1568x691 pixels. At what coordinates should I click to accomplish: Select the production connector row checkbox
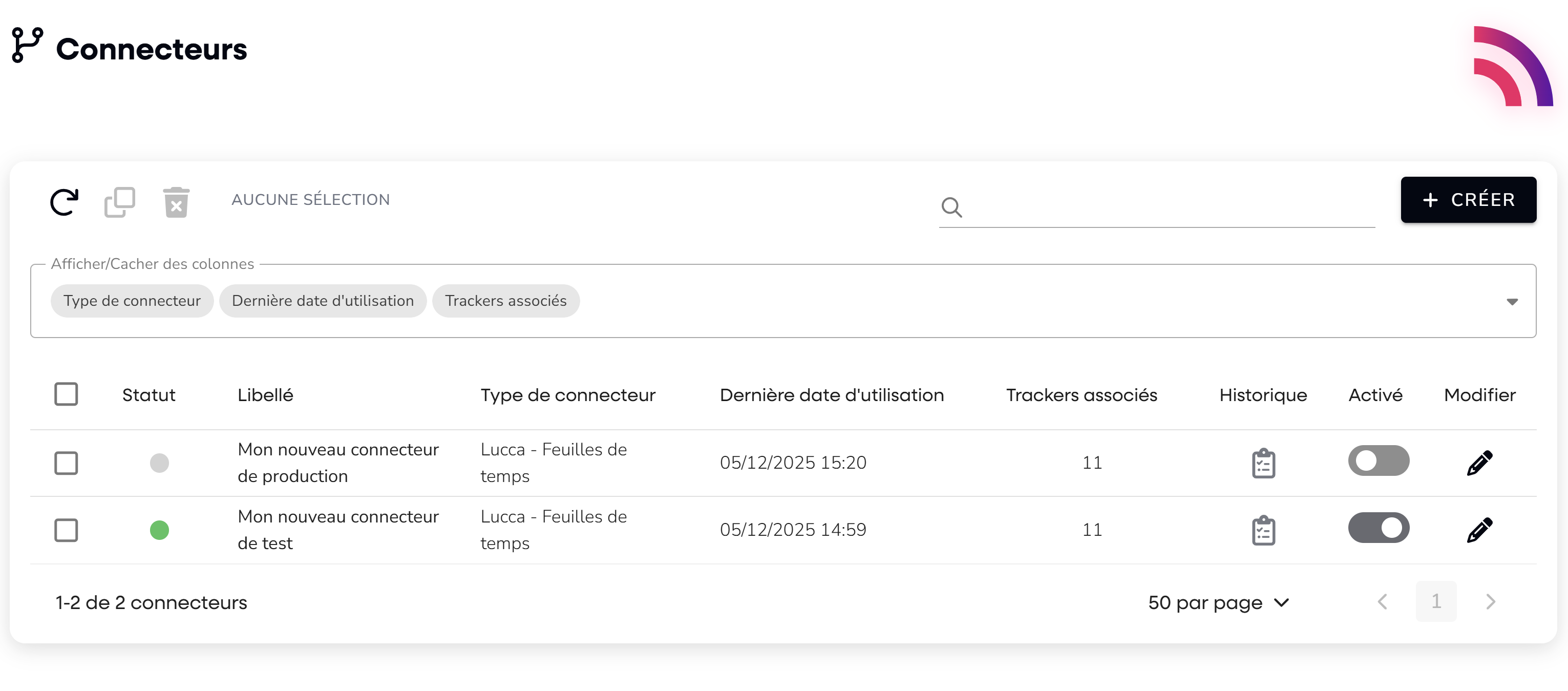[x=66, y=463]
